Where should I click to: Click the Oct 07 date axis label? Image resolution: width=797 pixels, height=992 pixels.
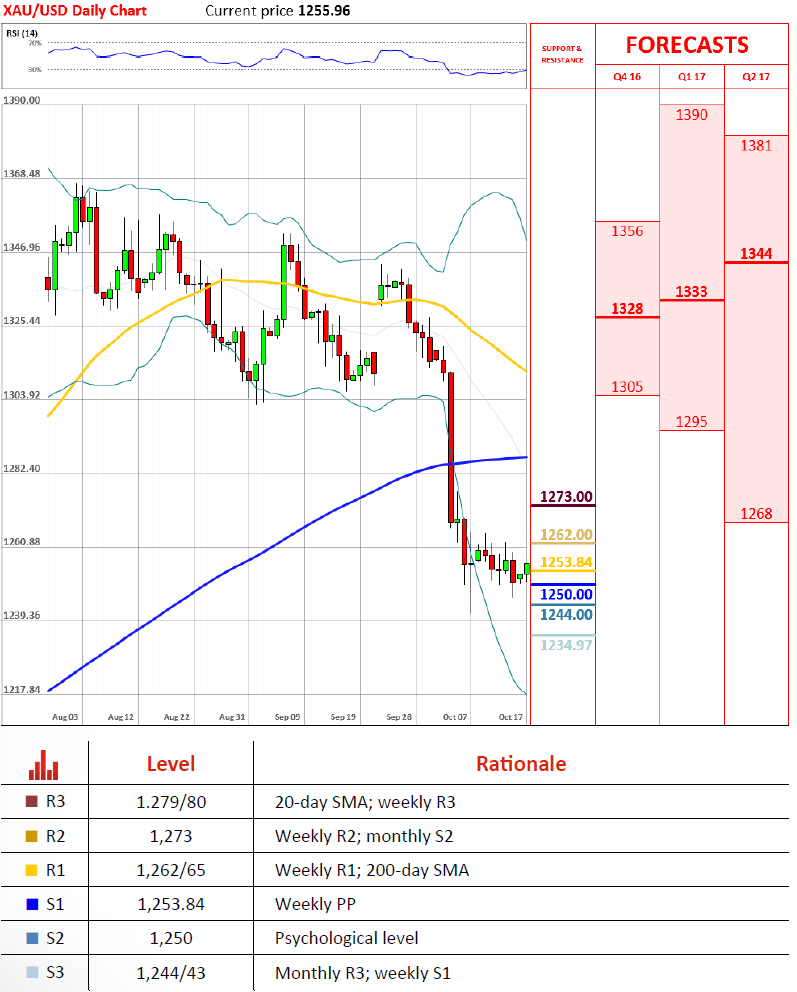click(455, 717)
